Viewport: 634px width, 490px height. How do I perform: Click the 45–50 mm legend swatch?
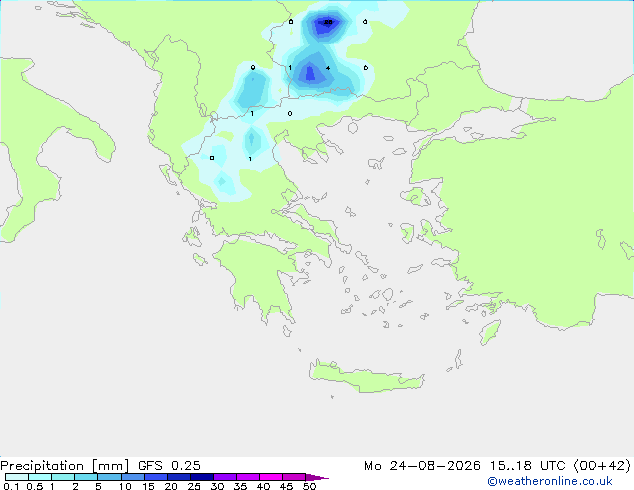(294, 477)
